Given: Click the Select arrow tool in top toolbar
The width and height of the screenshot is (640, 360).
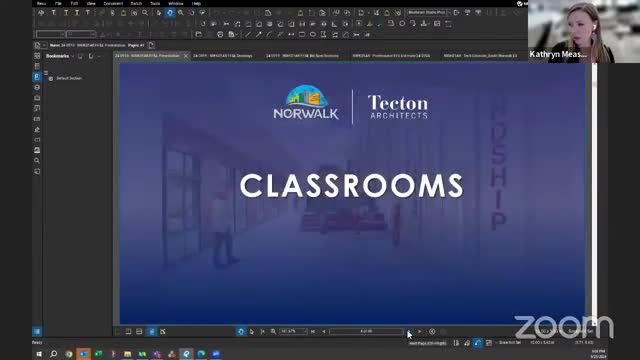Looking at the screenshot, I should point(159,13).
